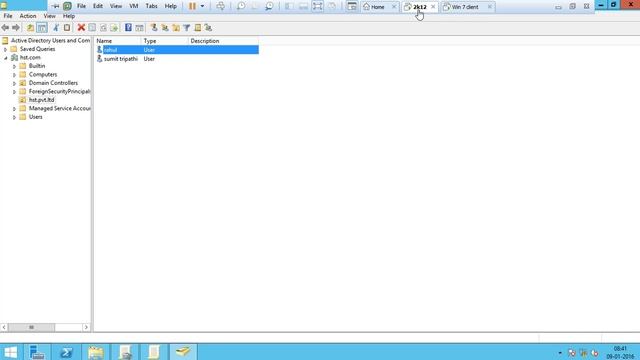Click the filter funnel icon
The width and height of the screenshot is (640, 360).
click(x=187, y=28)
